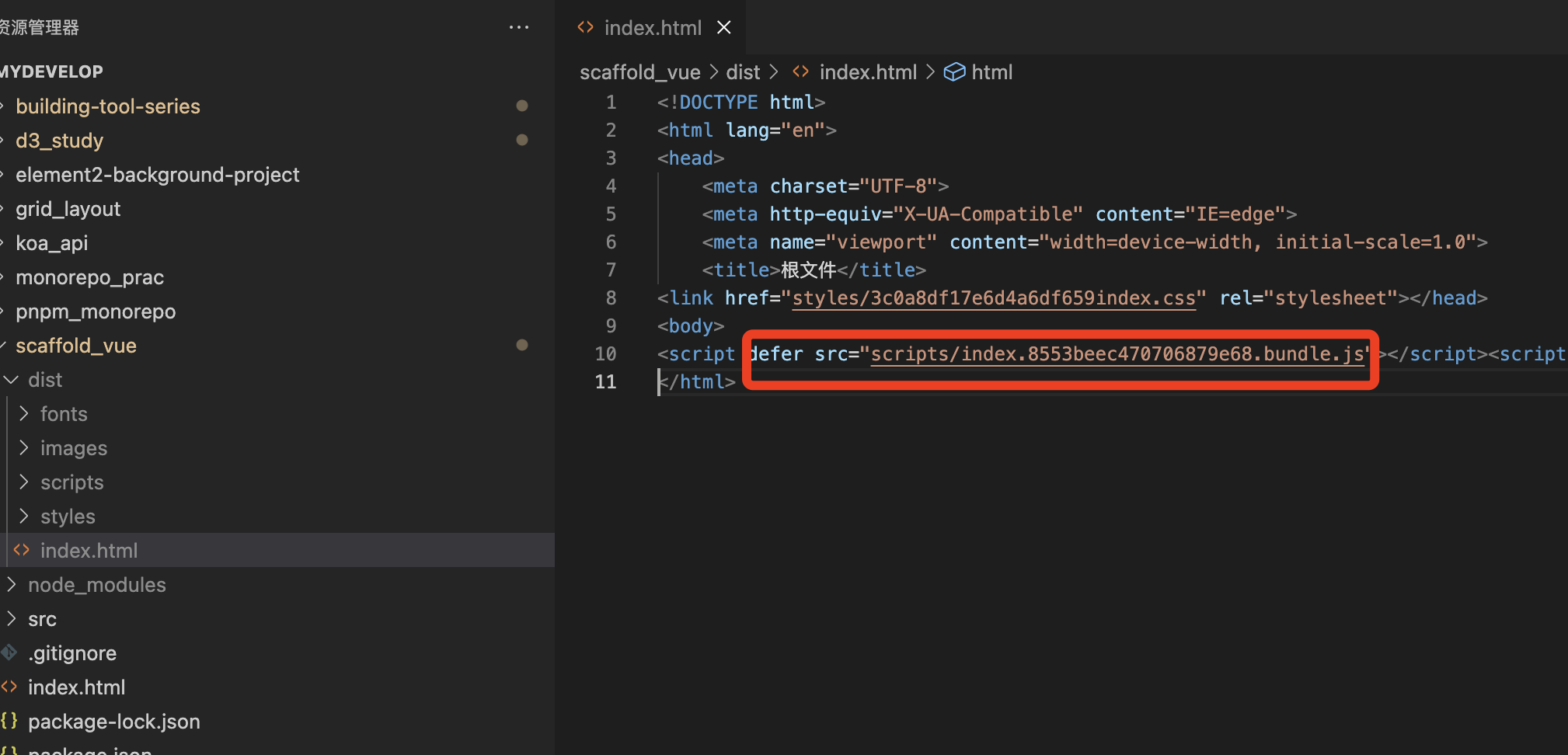1568x755 pixels.
Task: Click the HTML file icon in the breadcrumb
Action: 800,72
